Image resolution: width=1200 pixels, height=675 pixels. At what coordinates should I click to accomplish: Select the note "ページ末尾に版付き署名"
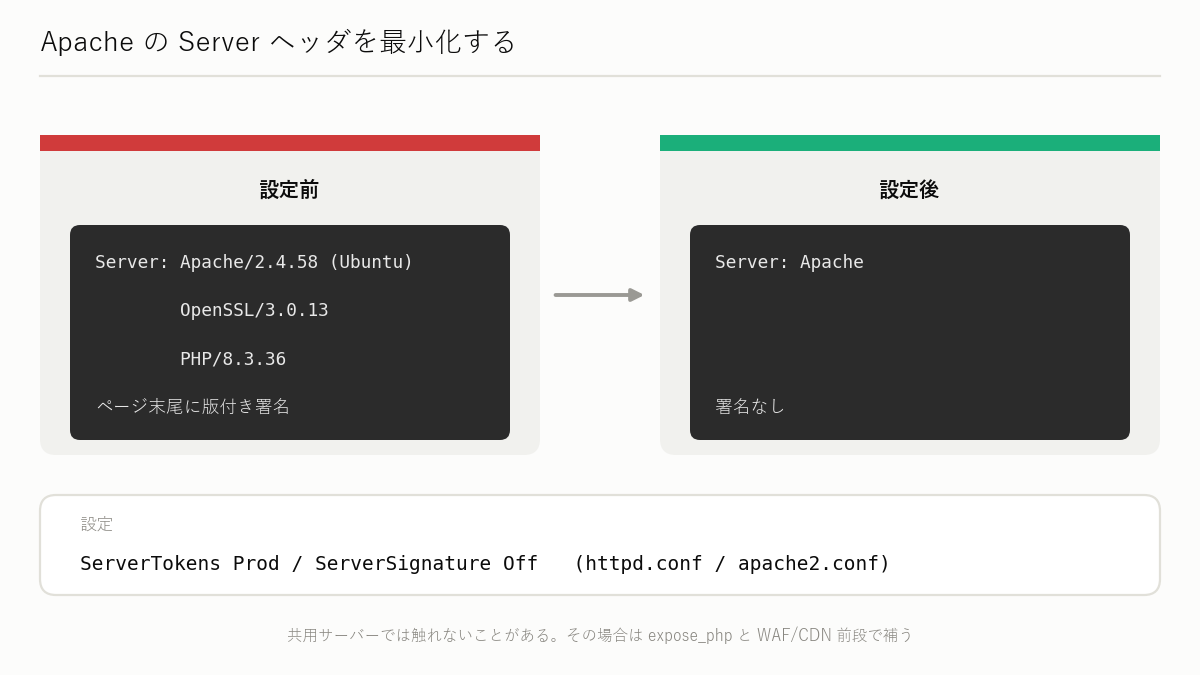click(193, 406)
